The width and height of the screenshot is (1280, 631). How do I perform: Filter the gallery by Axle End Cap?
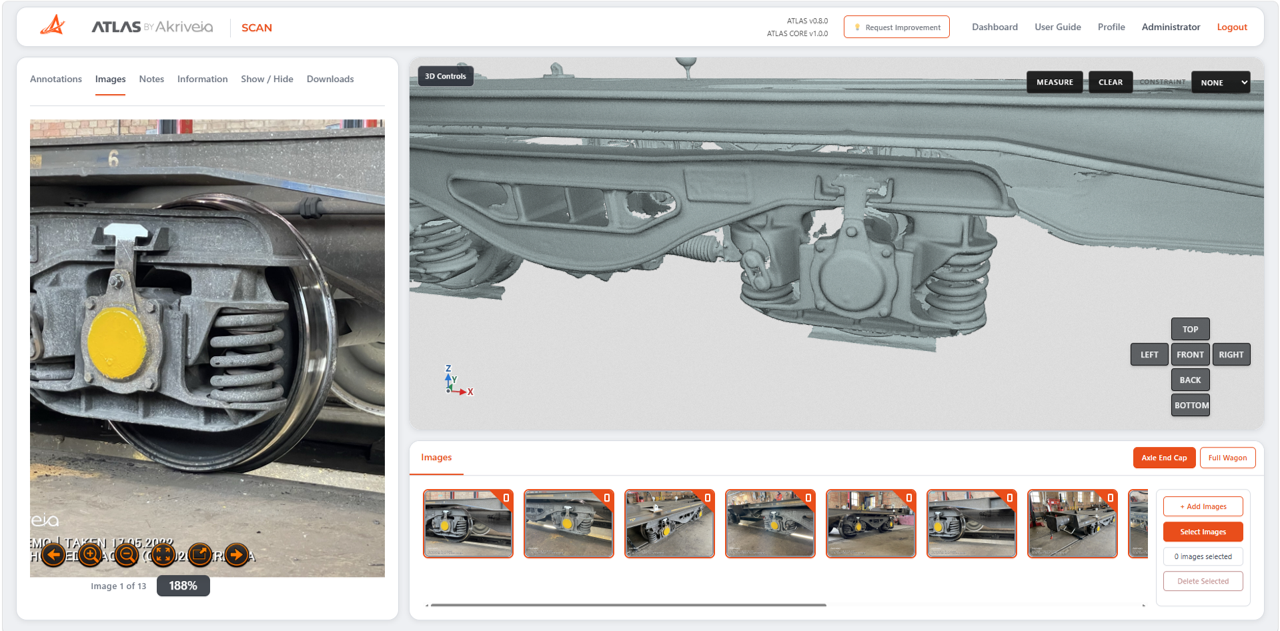coord(1164,457)
